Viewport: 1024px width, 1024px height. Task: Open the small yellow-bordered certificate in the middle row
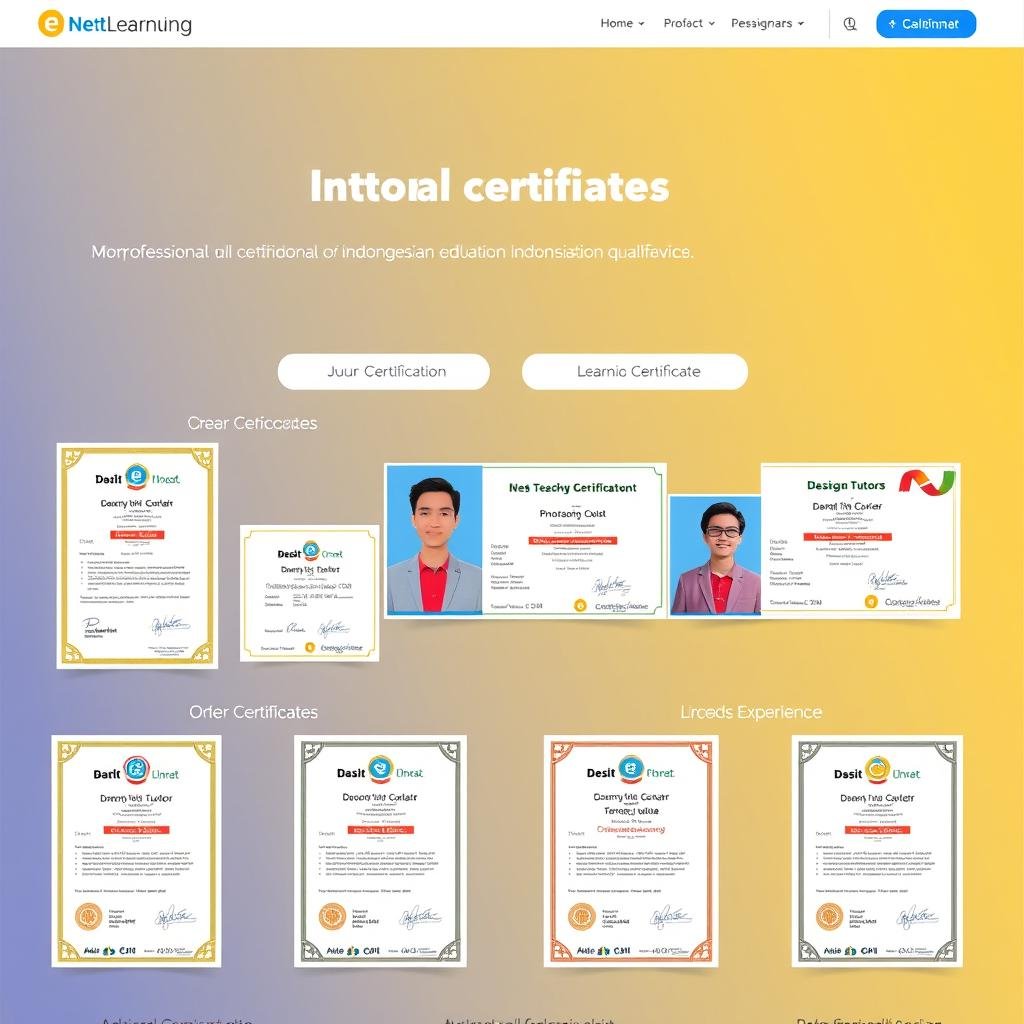pos(310,593)
